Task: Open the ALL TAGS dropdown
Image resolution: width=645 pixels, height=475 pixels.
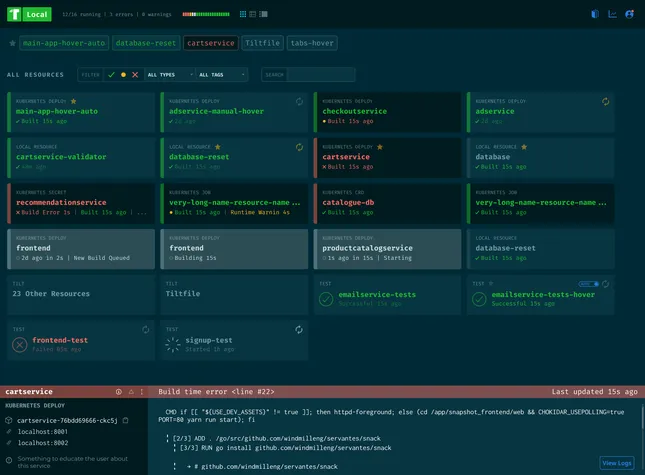Action: click(222, 75)
